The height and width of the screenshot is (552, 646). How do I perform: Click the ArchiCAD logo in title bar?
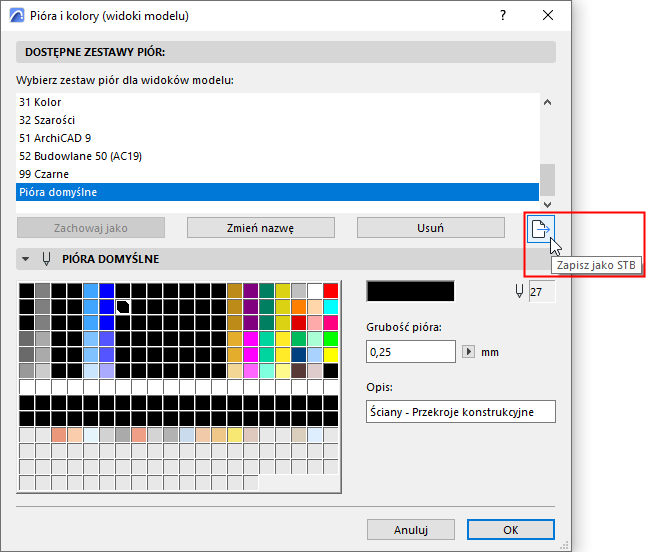[17, 16]
